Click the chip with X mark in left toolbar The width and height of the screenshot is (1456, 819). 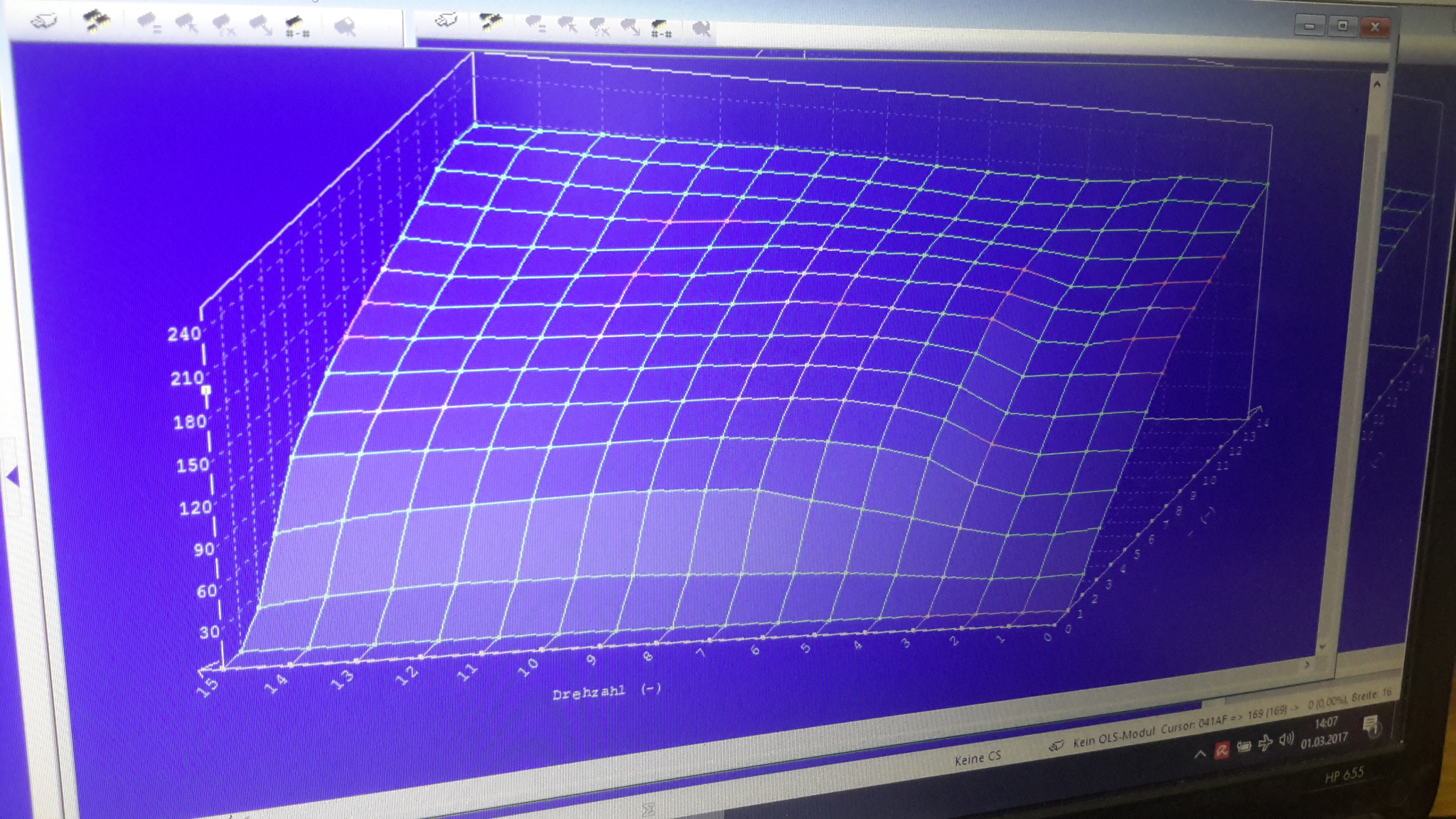224,26
